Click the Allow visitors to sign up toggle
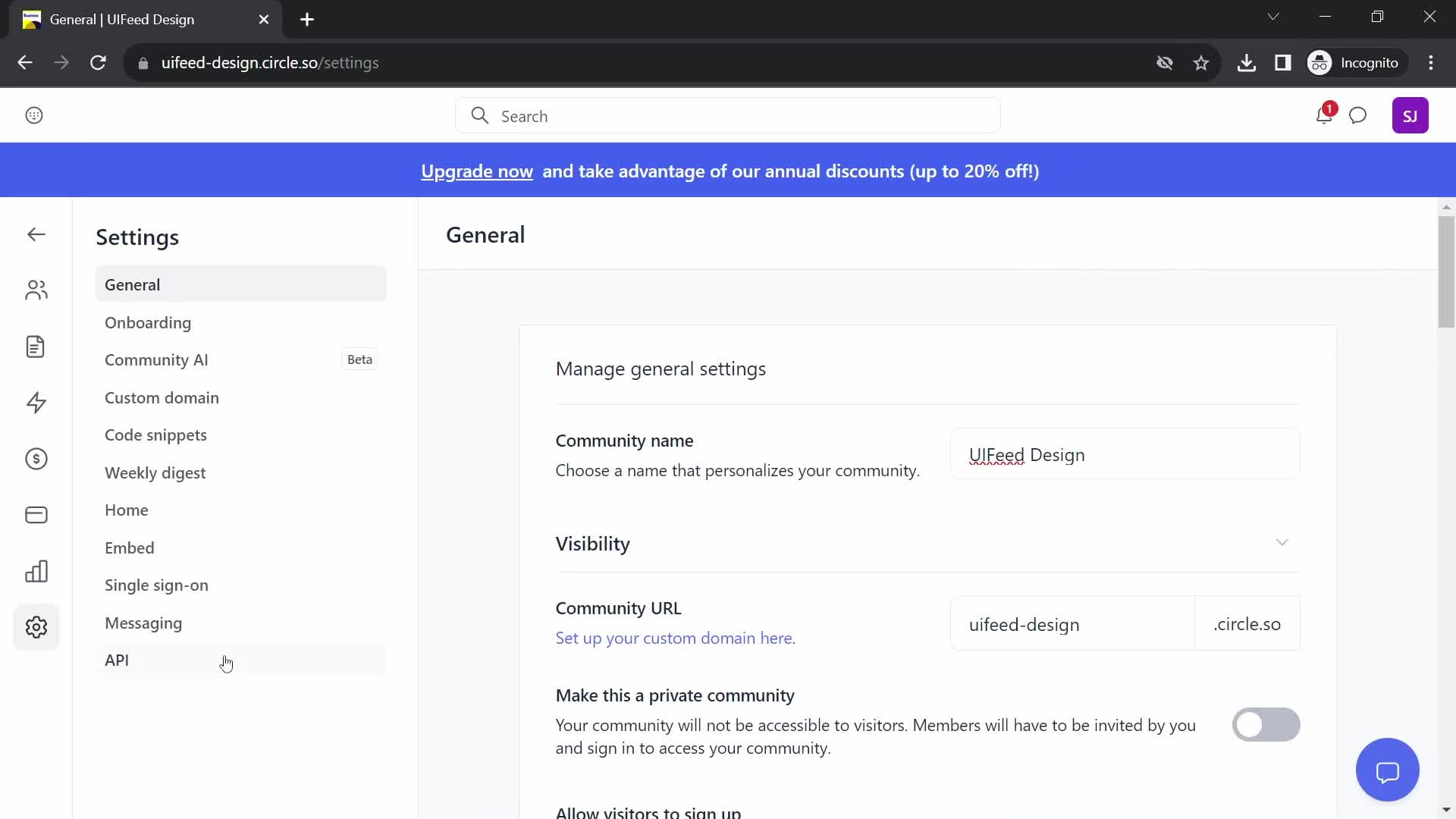 tap(1266, 812)
